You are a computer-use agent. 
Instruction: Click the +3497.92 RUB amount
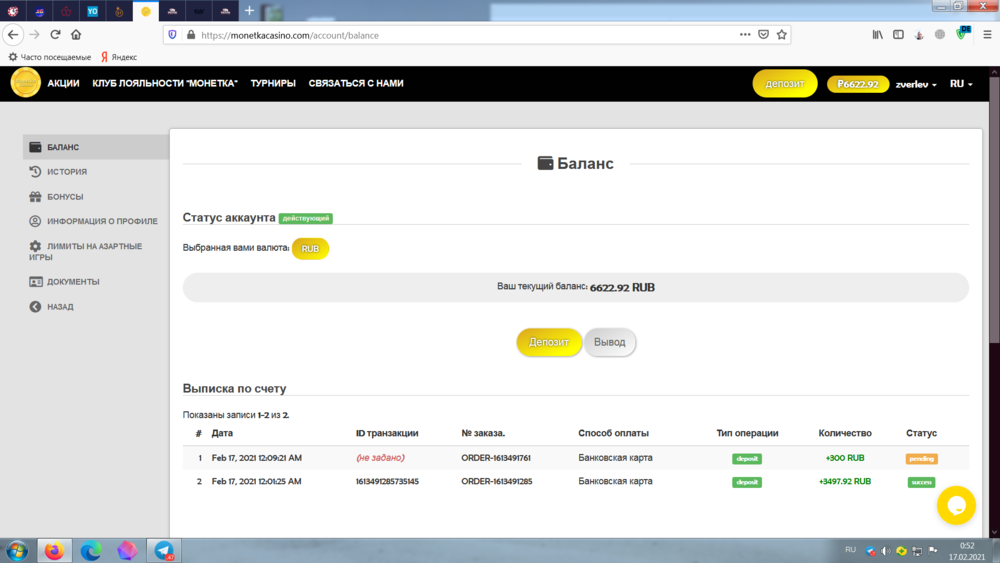pyautogui.click(x=844, y=481)
